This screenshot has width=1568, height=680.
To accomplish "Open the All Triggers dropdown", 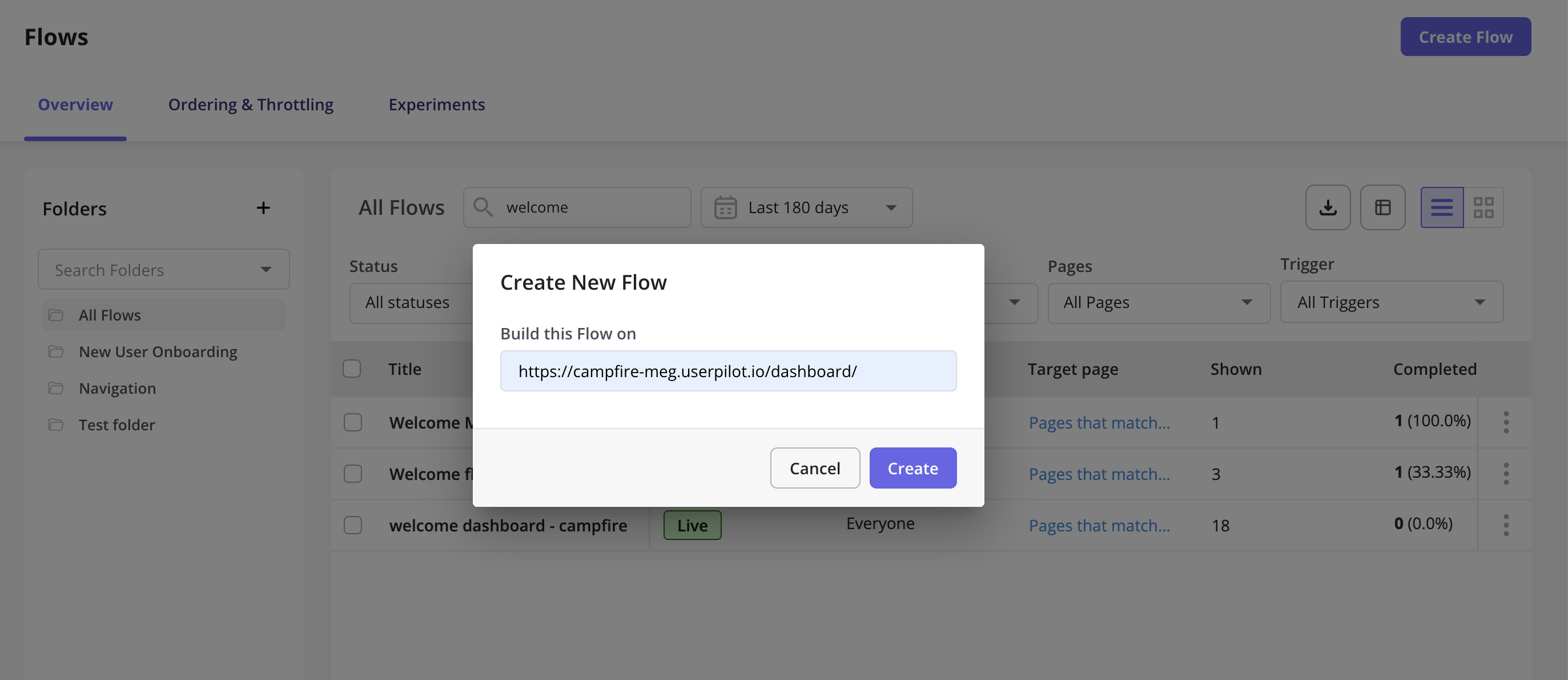I will pyautogui.click(x=1392, y=302).
